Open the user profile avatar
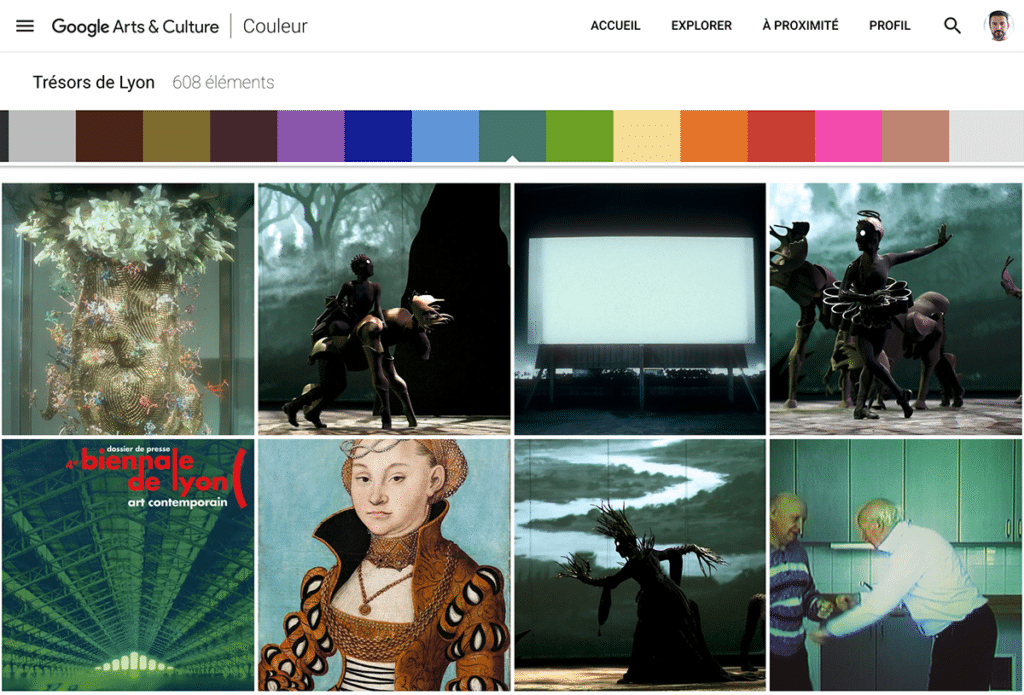Screen dimensions: 1024x695 [x=999, y=26]
